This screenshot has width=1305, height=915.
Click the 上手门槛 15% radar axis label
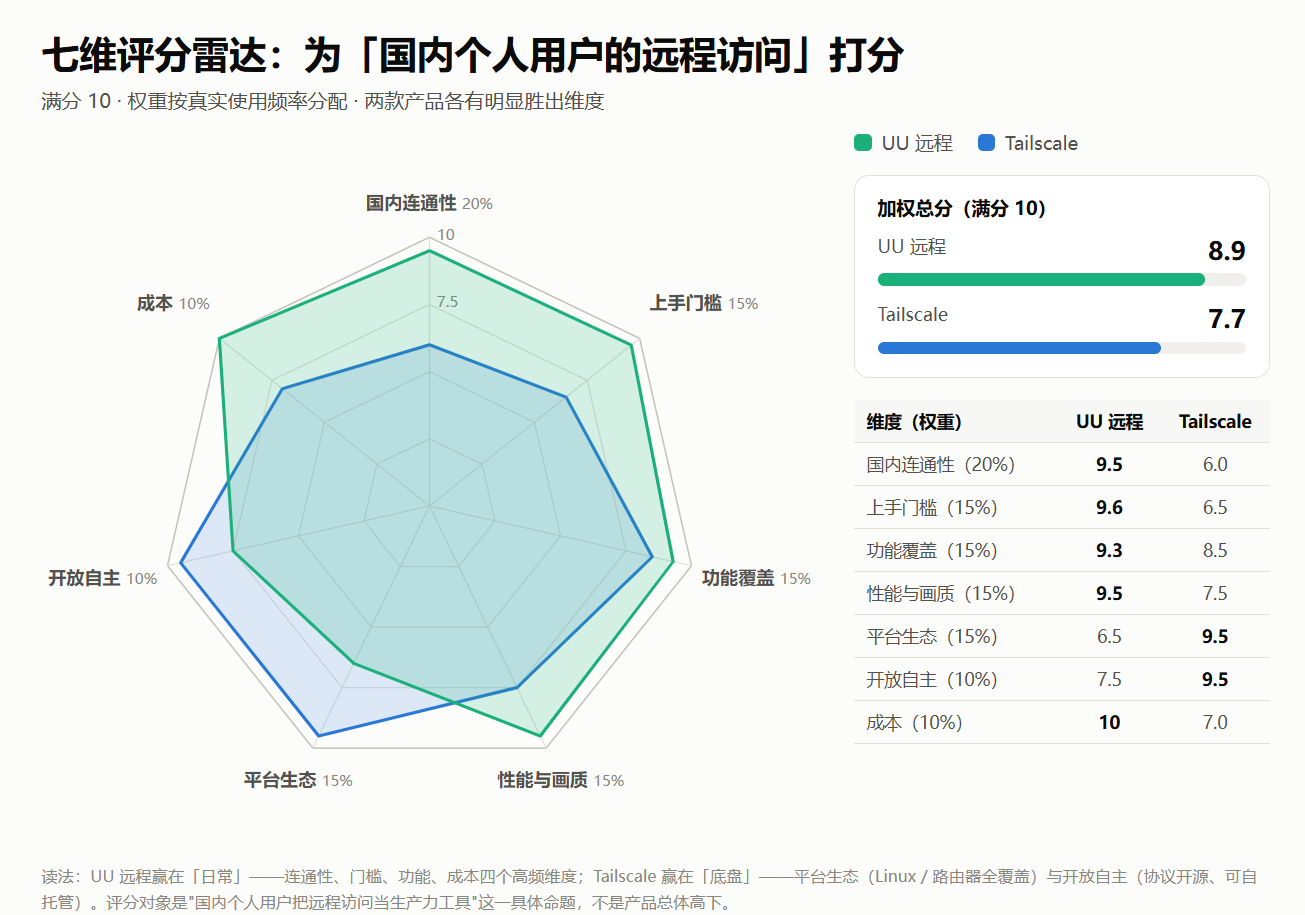pyautogui.click(x=704, y=303)
